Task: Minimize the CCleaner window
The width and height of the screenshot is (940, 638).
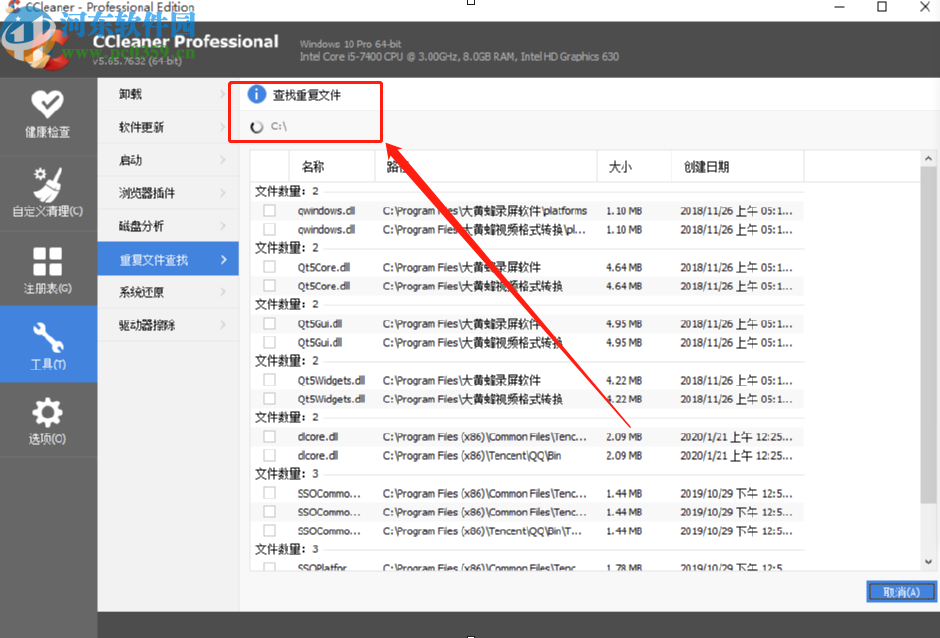Action: (x=839, y=7)
